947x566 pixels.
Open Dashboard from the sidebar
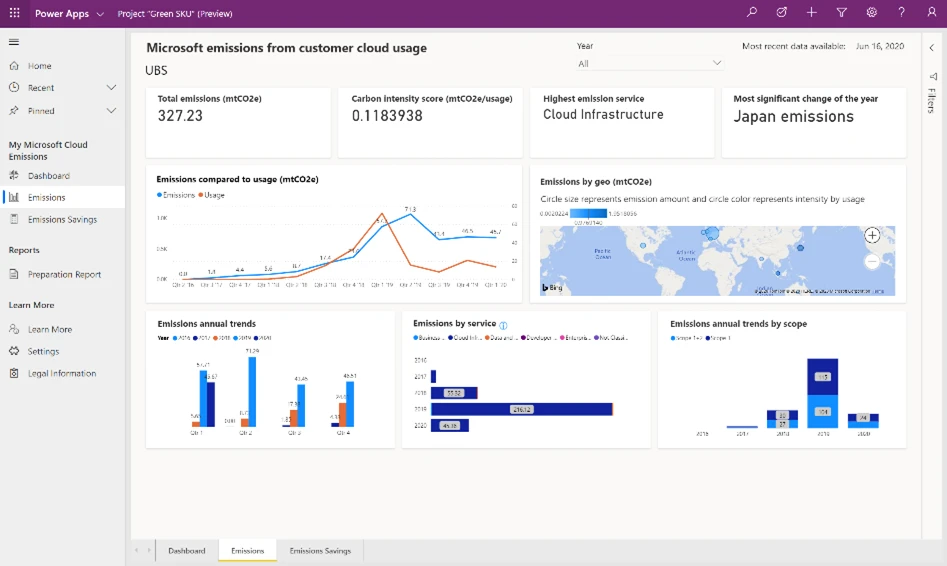tap(49, 175)
